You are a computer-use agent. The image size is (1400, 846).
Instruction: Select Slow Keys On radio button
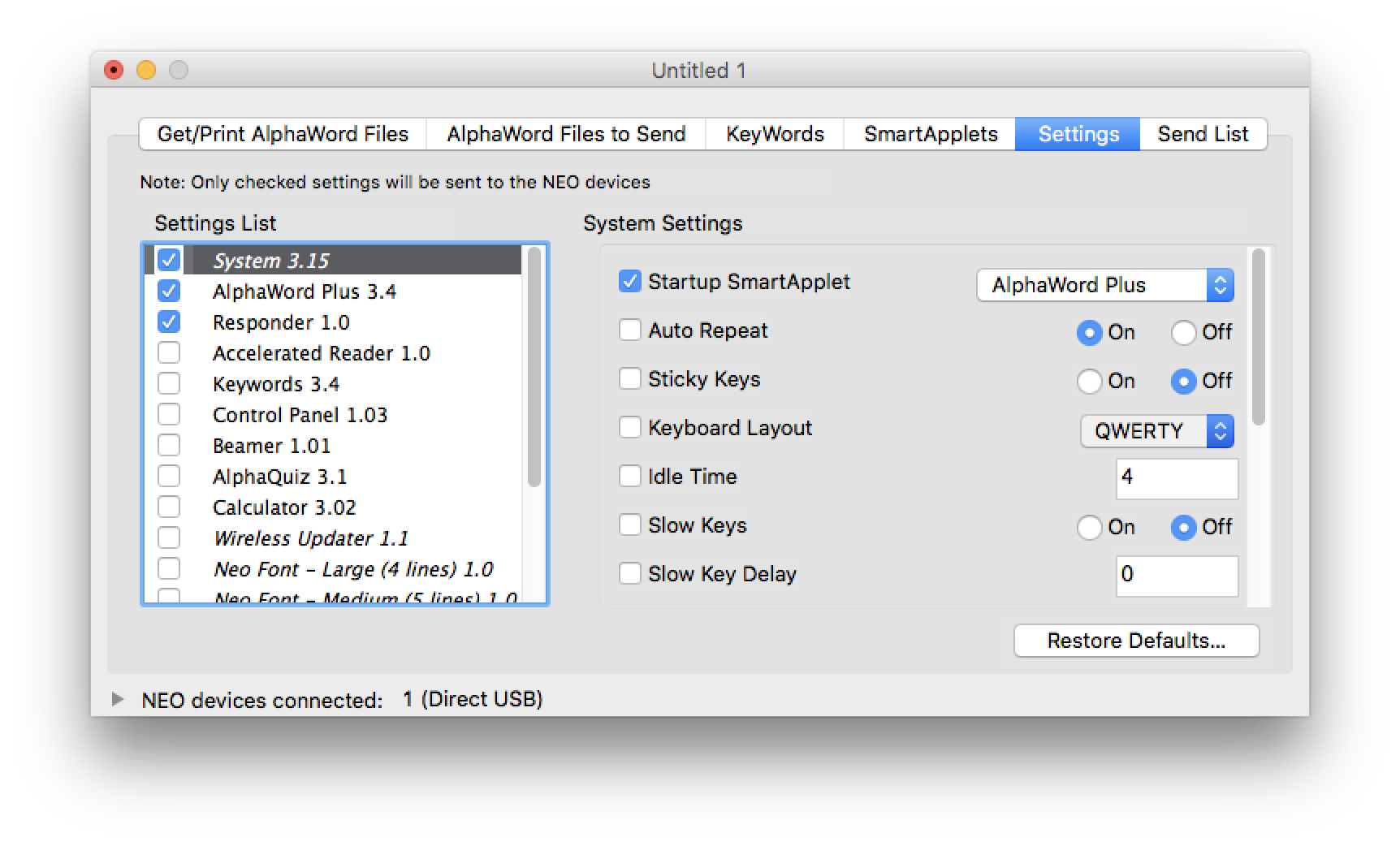1089,527
